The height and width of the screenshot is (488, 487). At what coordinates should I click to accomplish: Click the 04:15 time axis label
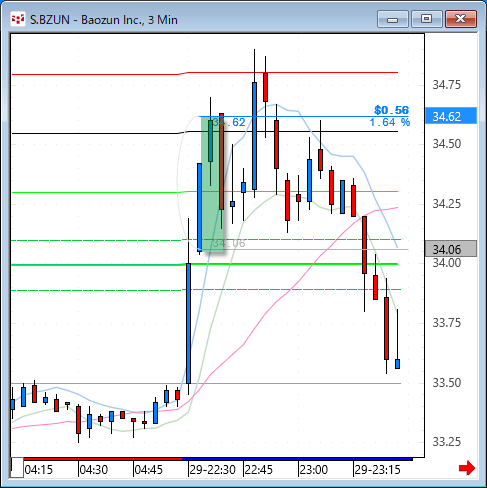39,470
